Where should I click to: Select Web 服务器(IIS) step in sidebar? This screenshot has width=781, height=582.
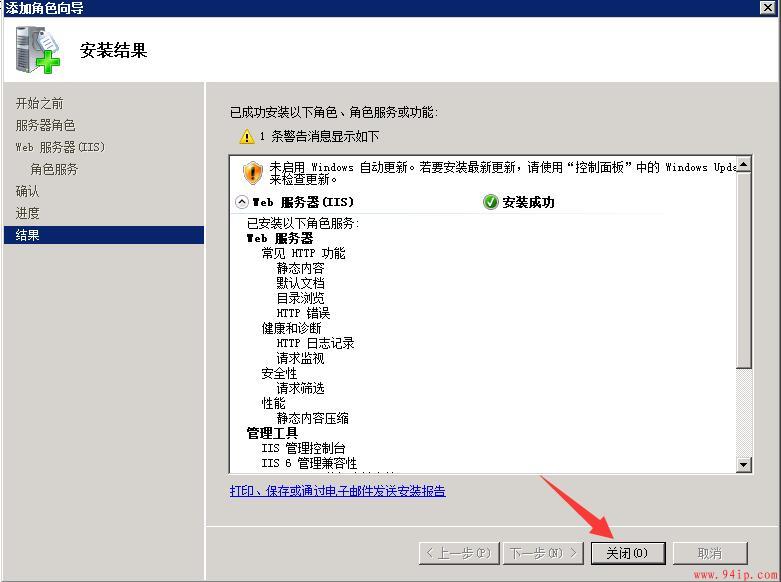pyautogui.click(x=60, y=147)
